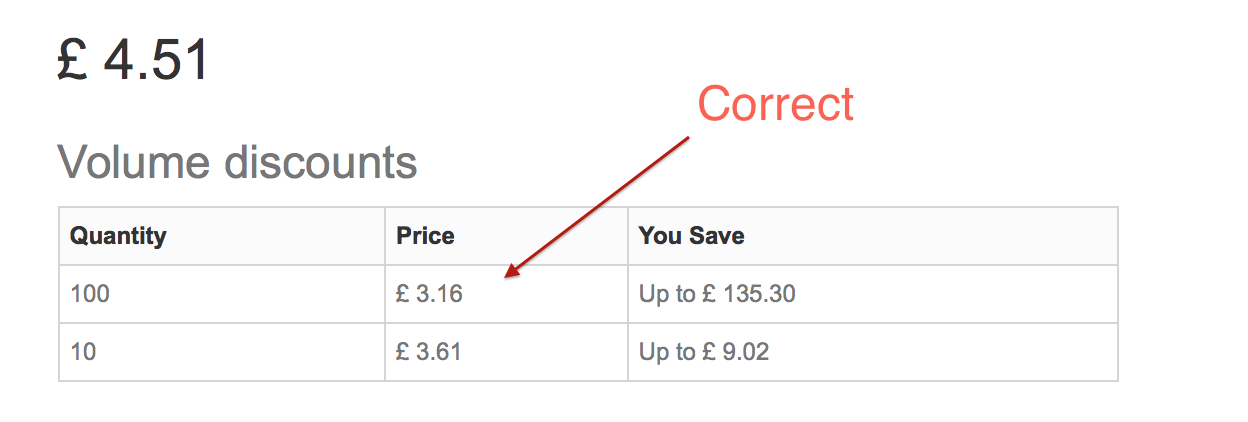Click the quantity 10 cell
Image resolution: width=1248 pixels, height=422 pixels.
tap(84, 352)
